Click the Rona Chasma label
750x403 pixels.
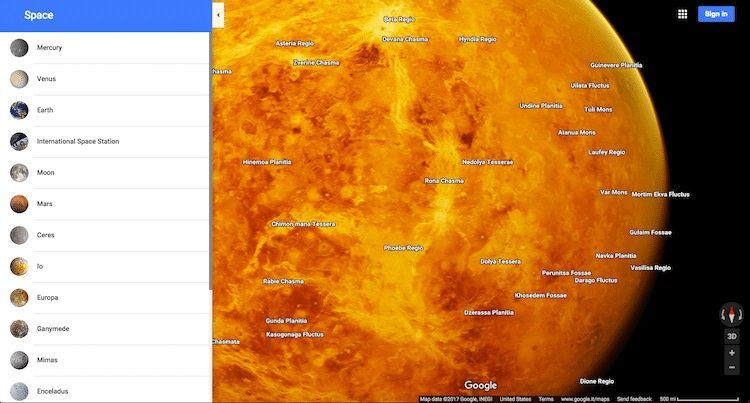(444, 181)
